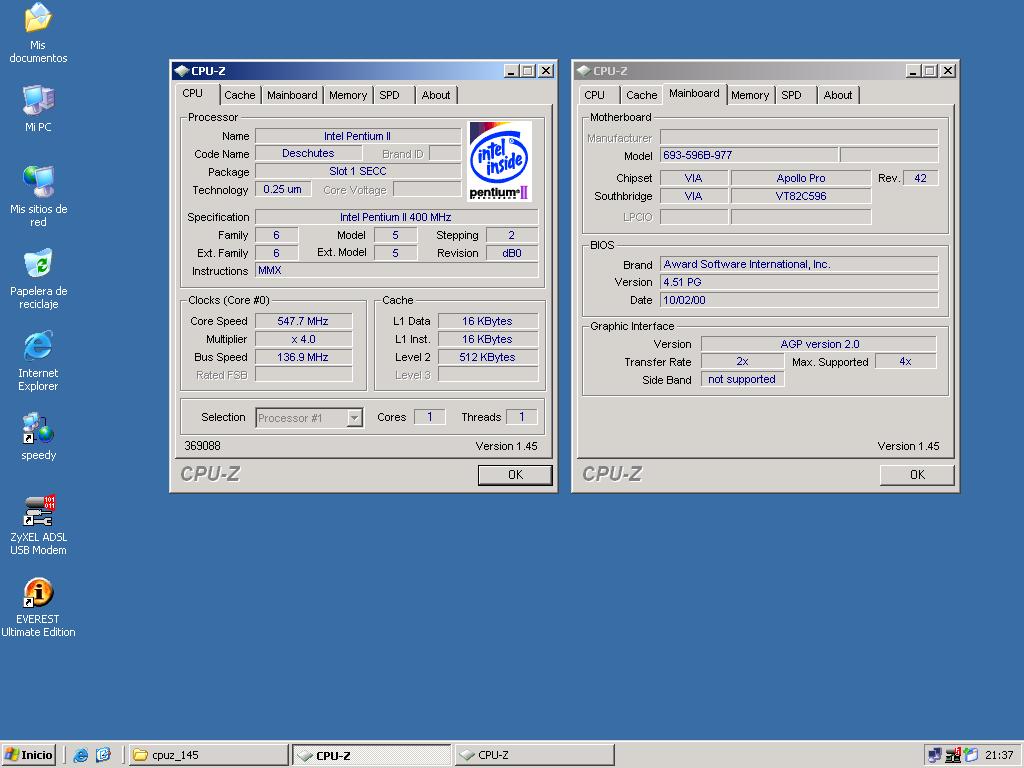
Task: Click BIOS Brand Award Software International
Action: coord(799,264)
